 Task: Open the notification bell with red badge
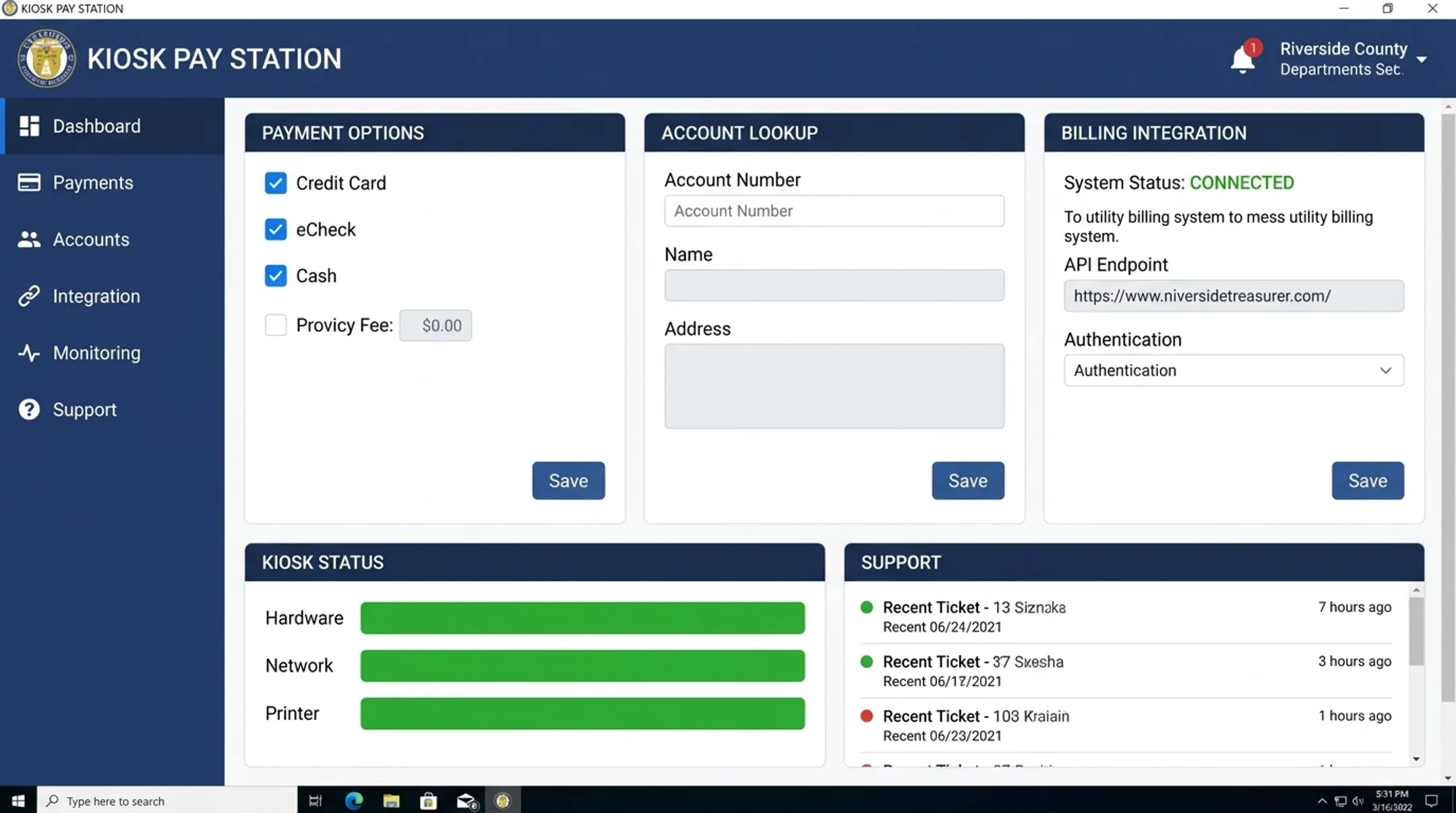point(1243,58)
